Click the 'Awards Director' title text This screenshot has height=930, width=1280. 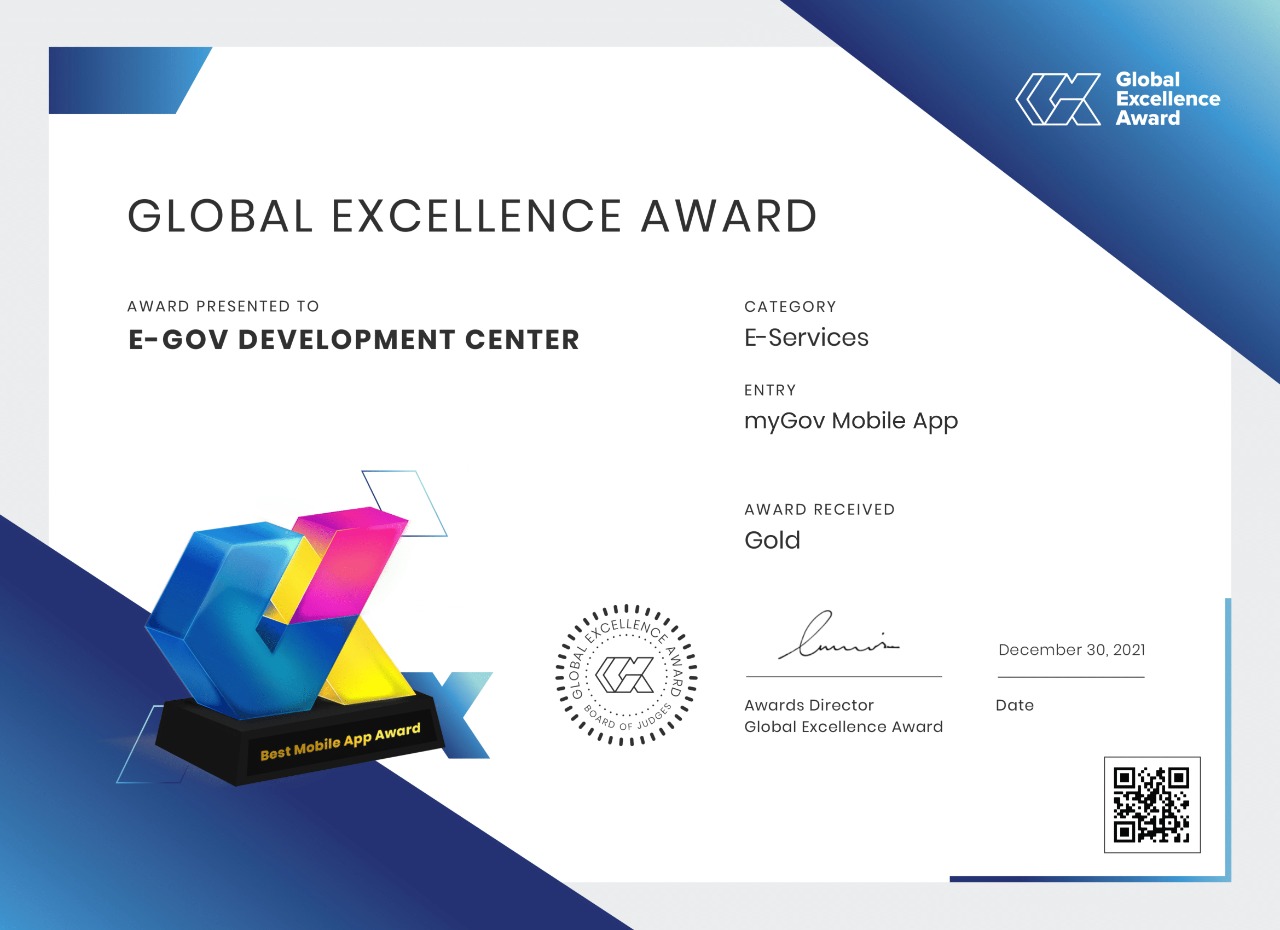pyautogui.click(x=809, y=705)
